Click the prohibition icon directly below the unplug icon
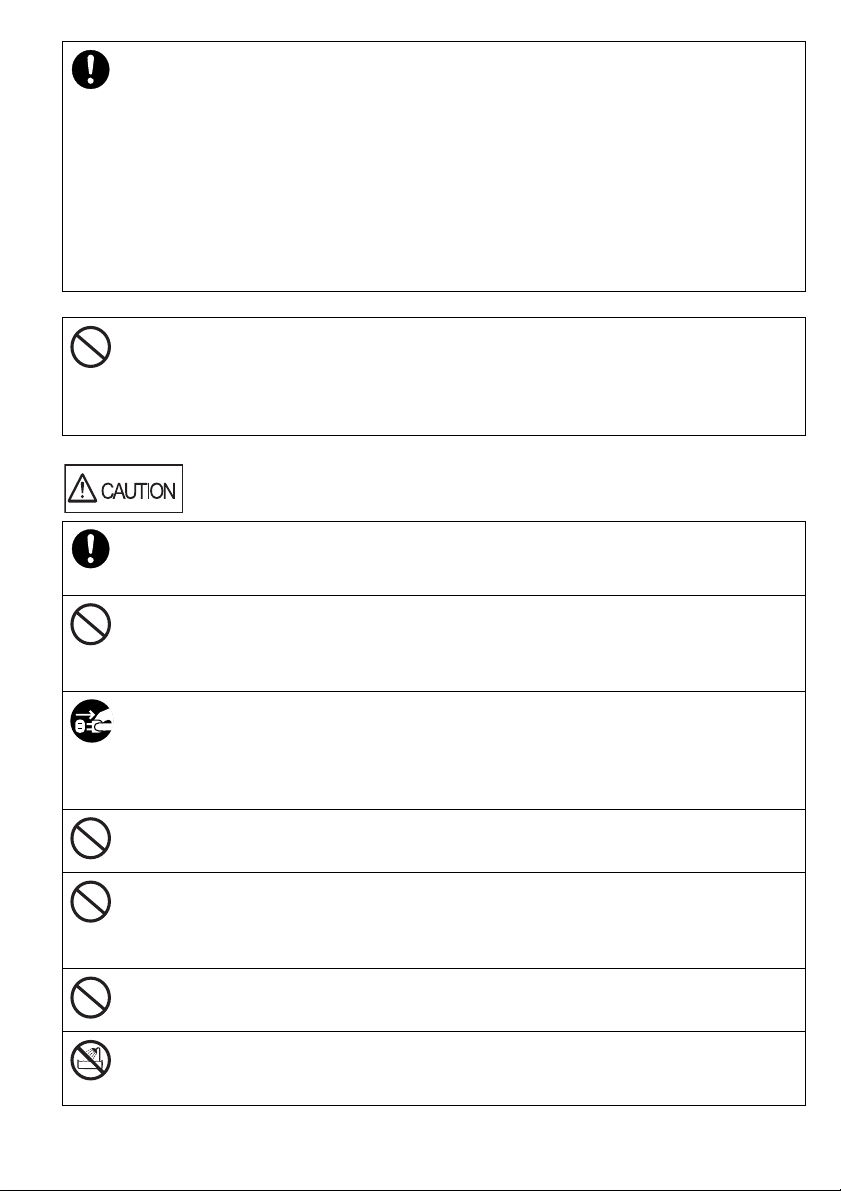 (91, 840)
